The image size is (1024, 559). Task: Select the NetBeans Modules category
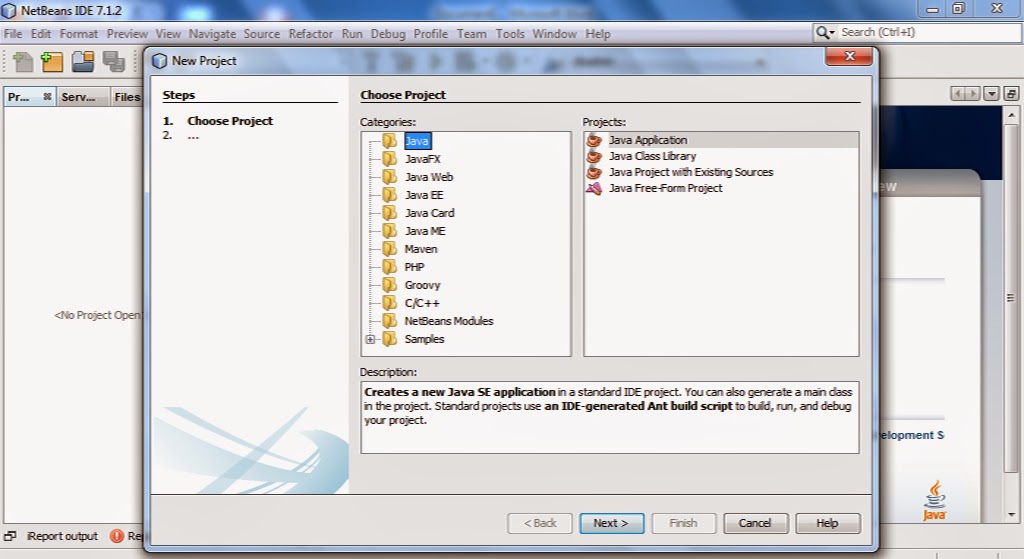pyautogui.click(x=449, y=321)
